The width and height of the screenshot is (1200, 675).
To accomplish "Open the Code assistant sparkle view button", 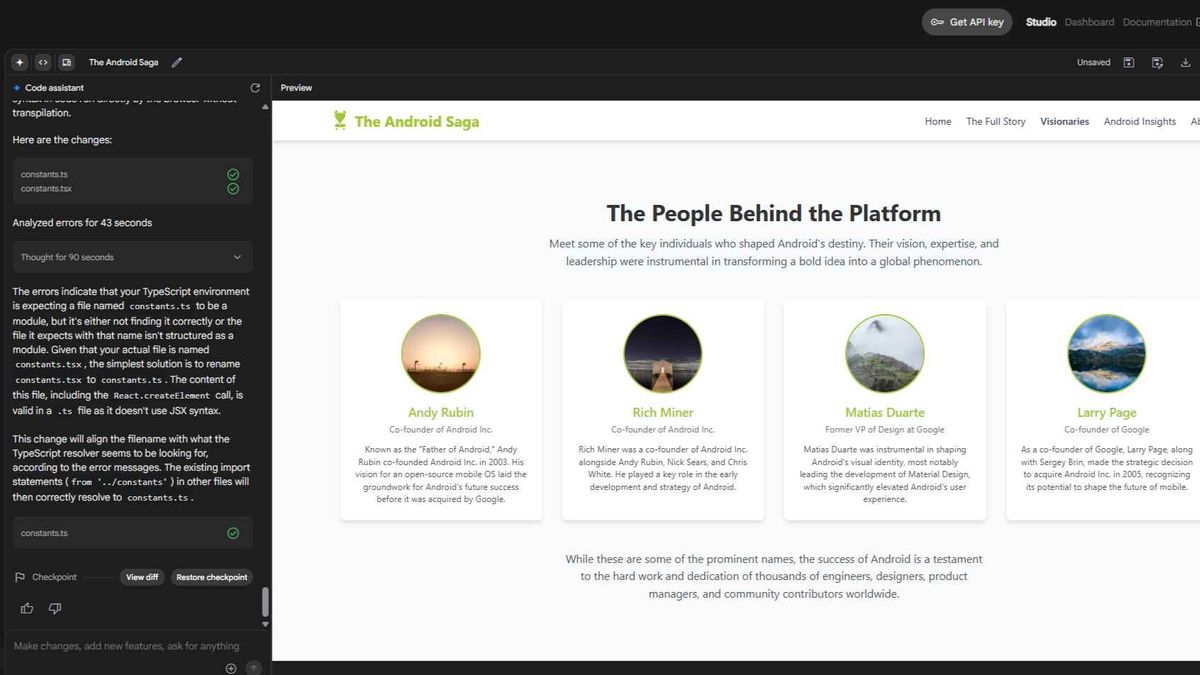I will point(19,62).
